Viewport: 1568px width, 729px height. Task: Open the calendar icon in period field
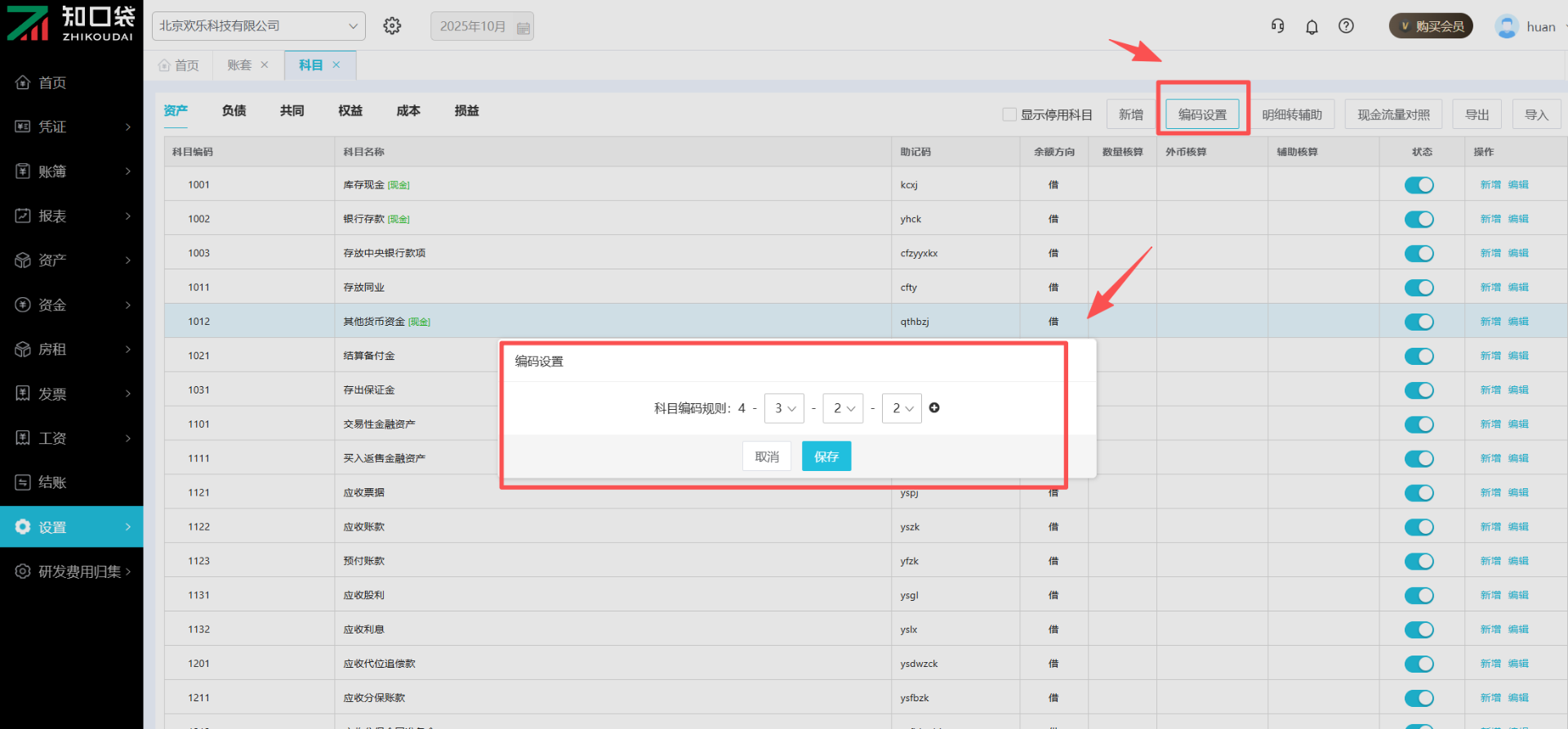(523, 28)
